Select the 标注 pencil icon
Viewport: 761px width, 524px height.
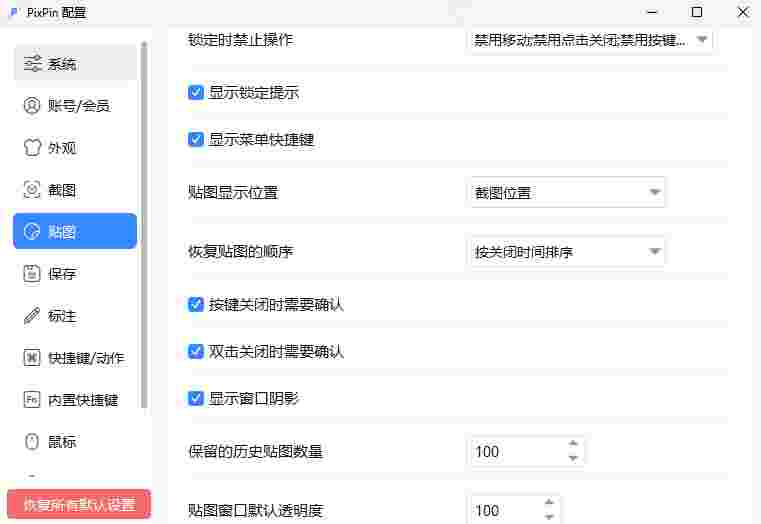(x=33, y=316)
